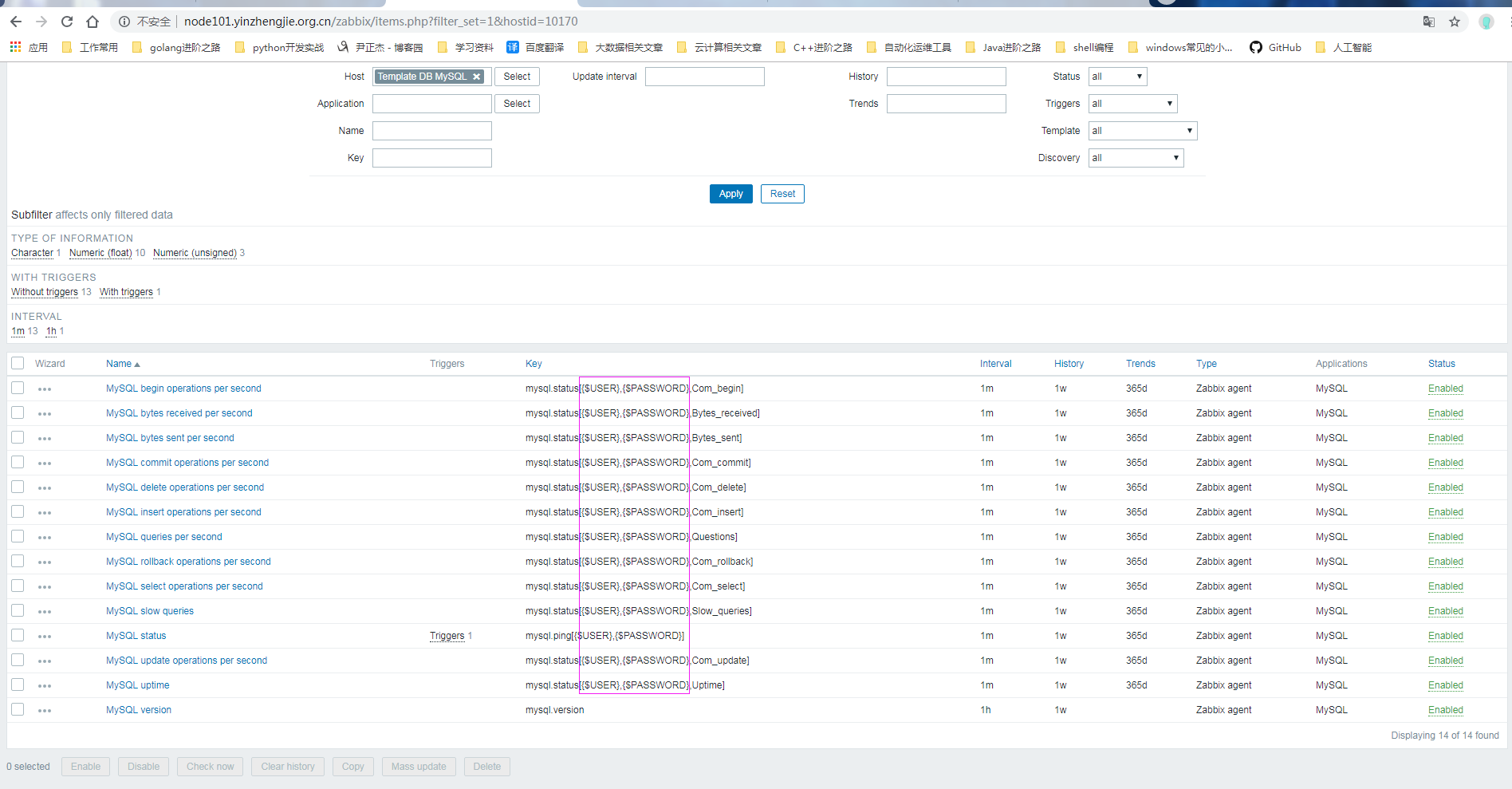The width and height of the screenshot is (1512, 789).
Task: Check the MySQL begin operations per second row
Action: [18, 388]
